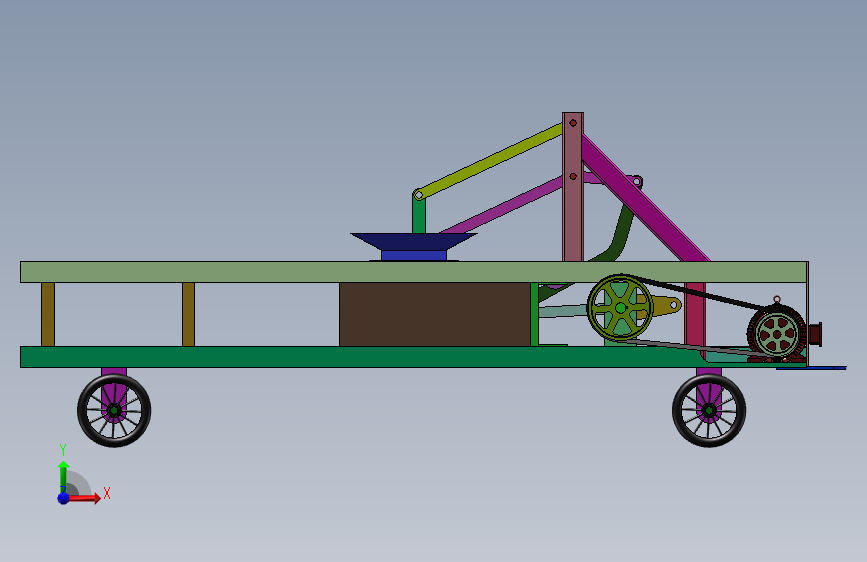
Task: Select the pivot joint at yellow bar's left end
Action: tap(419, 195)
